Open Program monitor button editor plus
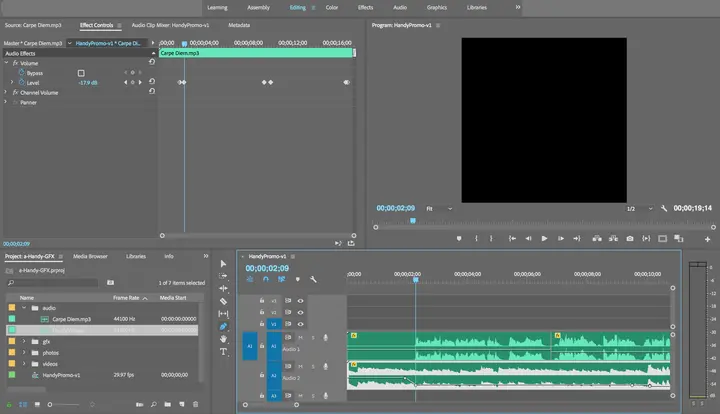Image resolution: width=720 pixels, height=414 pixels. tap(708, 239)
